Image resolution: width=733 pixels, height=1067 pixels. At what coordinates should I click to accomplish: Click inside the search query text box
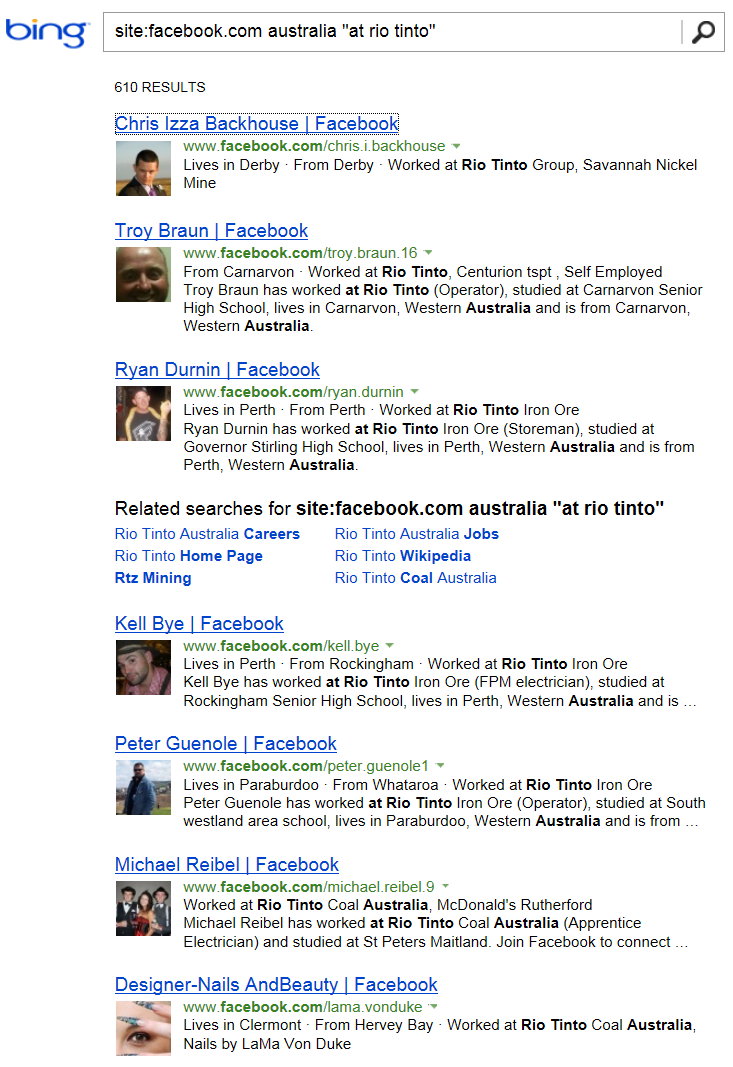(392, 31)
